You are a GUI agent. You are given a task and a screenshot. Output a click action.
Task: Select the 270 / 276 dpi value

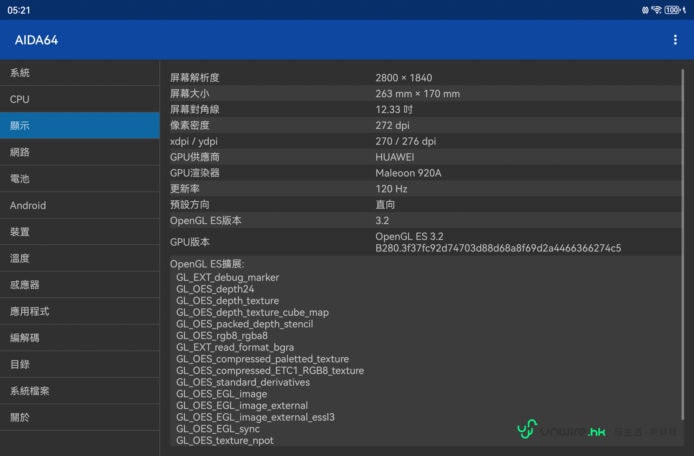coord(405,141)
